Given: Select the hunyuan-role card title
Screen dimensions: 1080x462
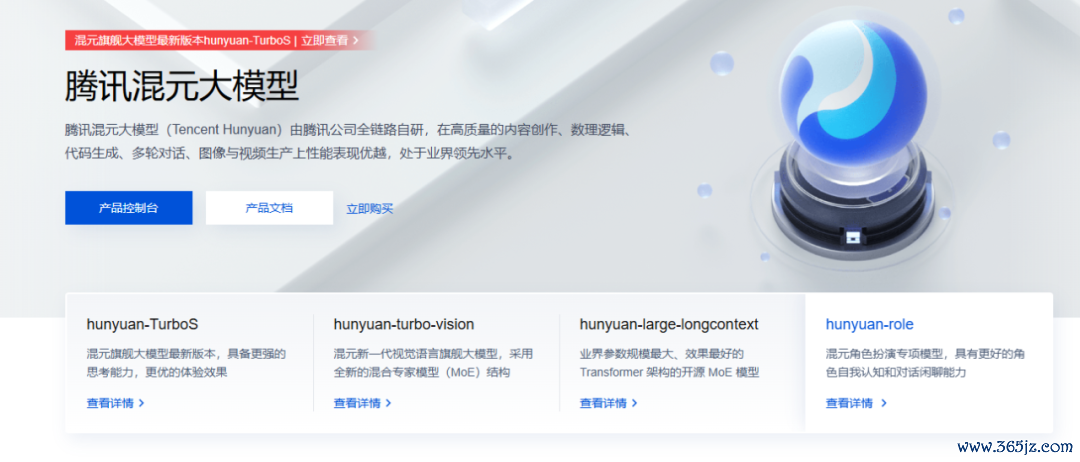Looking at the screenshot, I should click(870, 324).
